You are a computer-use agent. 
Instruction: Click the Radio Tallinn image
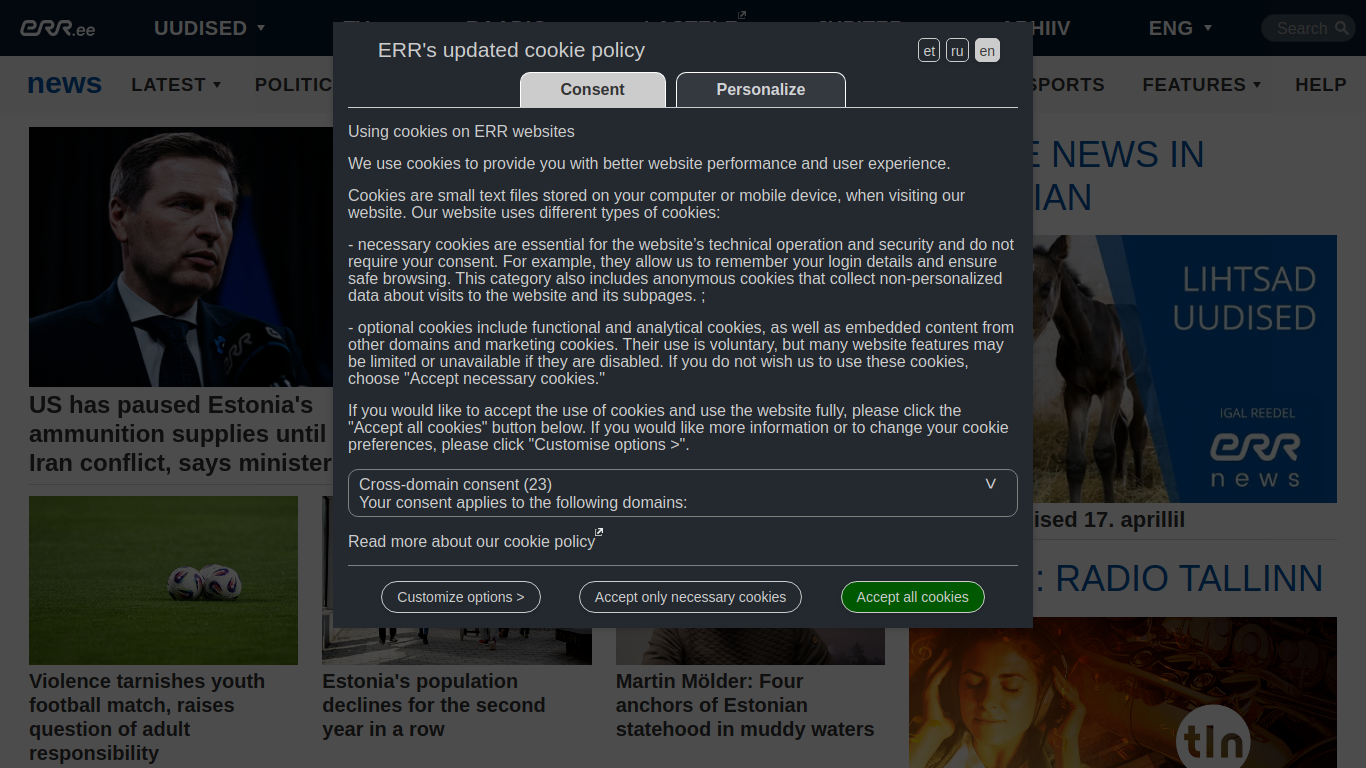point(1123,692)
